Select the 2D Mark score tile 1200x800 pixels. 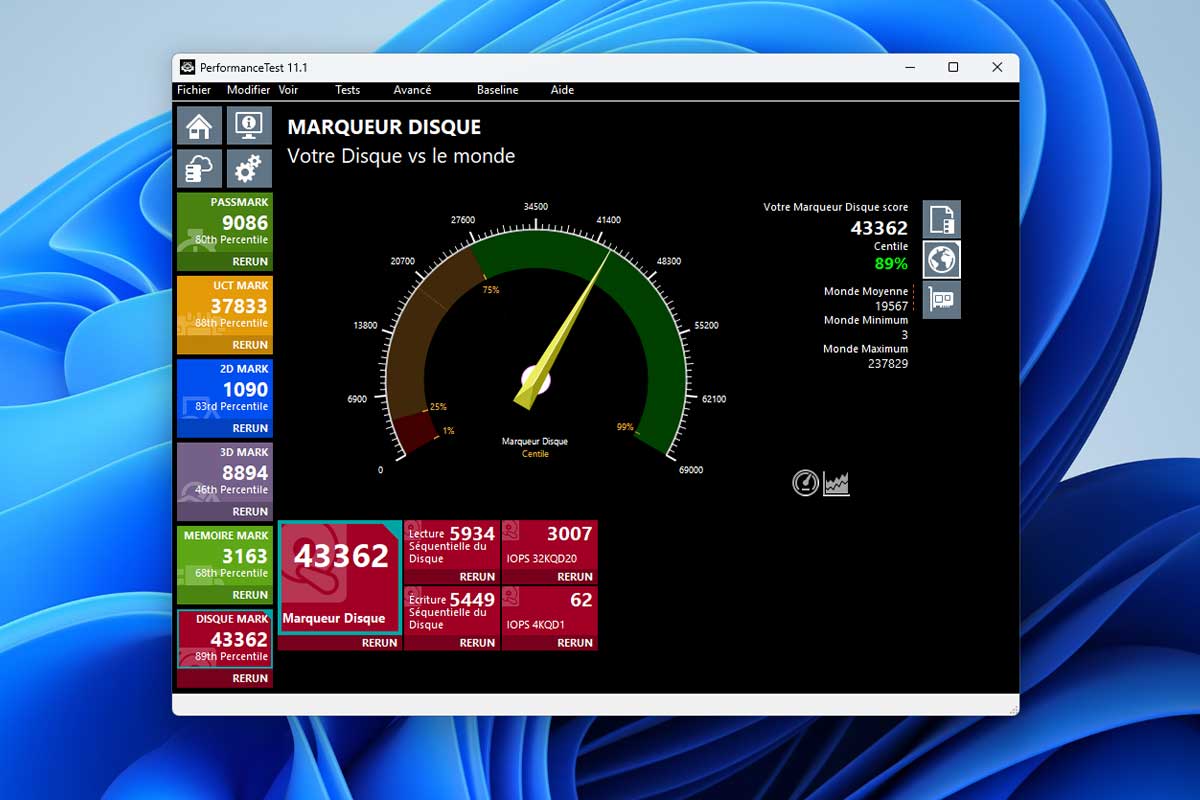pos(224,390)
